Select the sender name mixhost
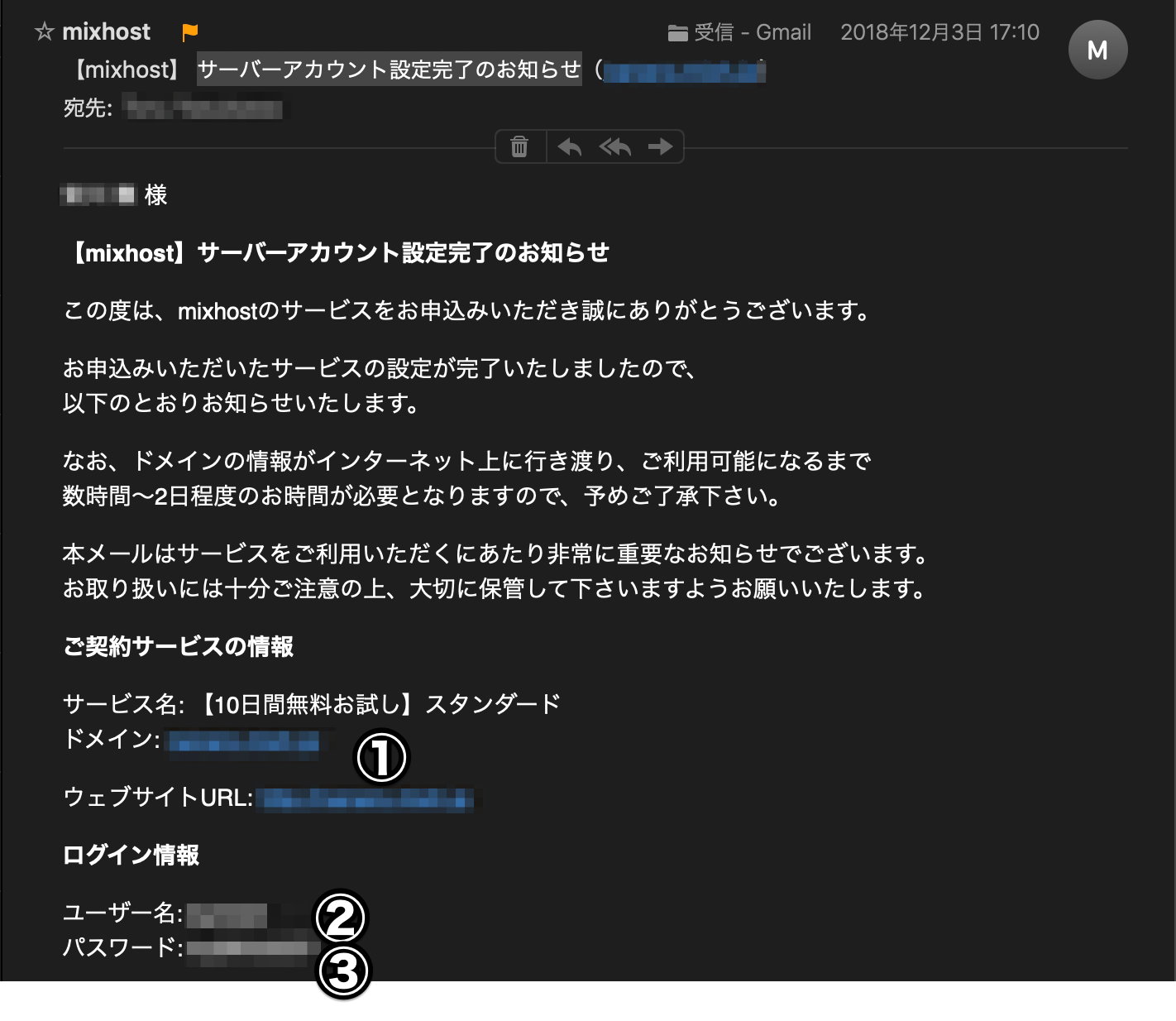Image resolution: width=1176 pixels, height=1021 pixels. [106, 31]
